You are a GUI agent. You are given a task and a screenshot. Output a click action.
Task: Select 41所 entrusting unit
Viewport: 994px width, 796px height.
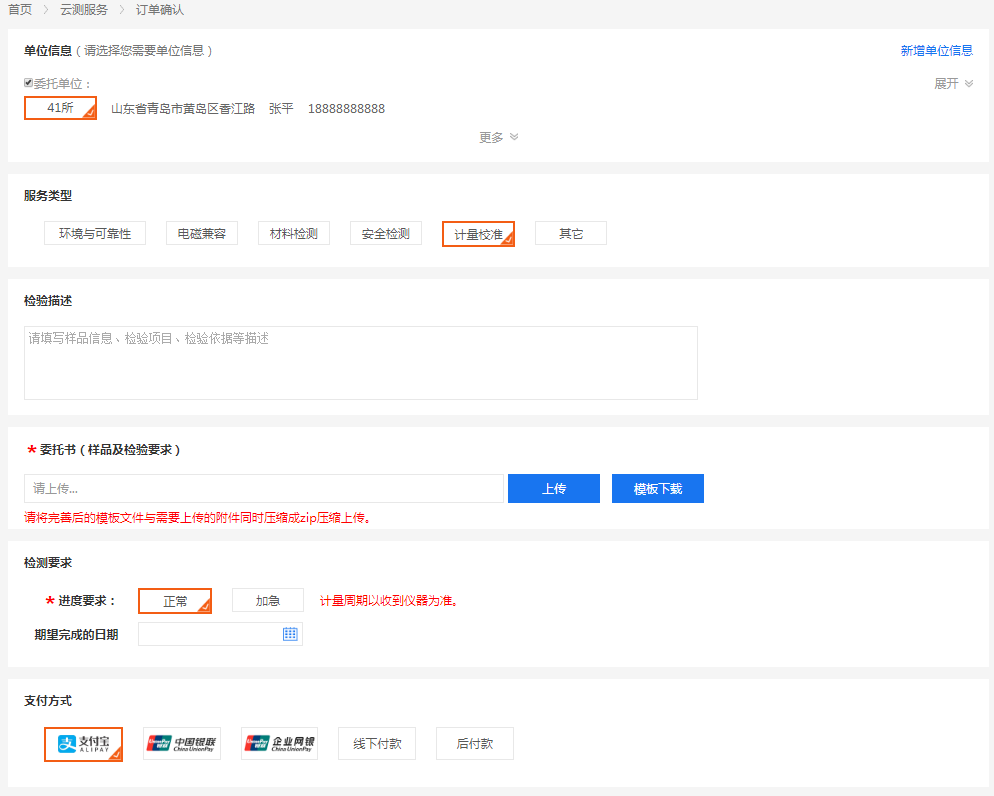(60, 108)
